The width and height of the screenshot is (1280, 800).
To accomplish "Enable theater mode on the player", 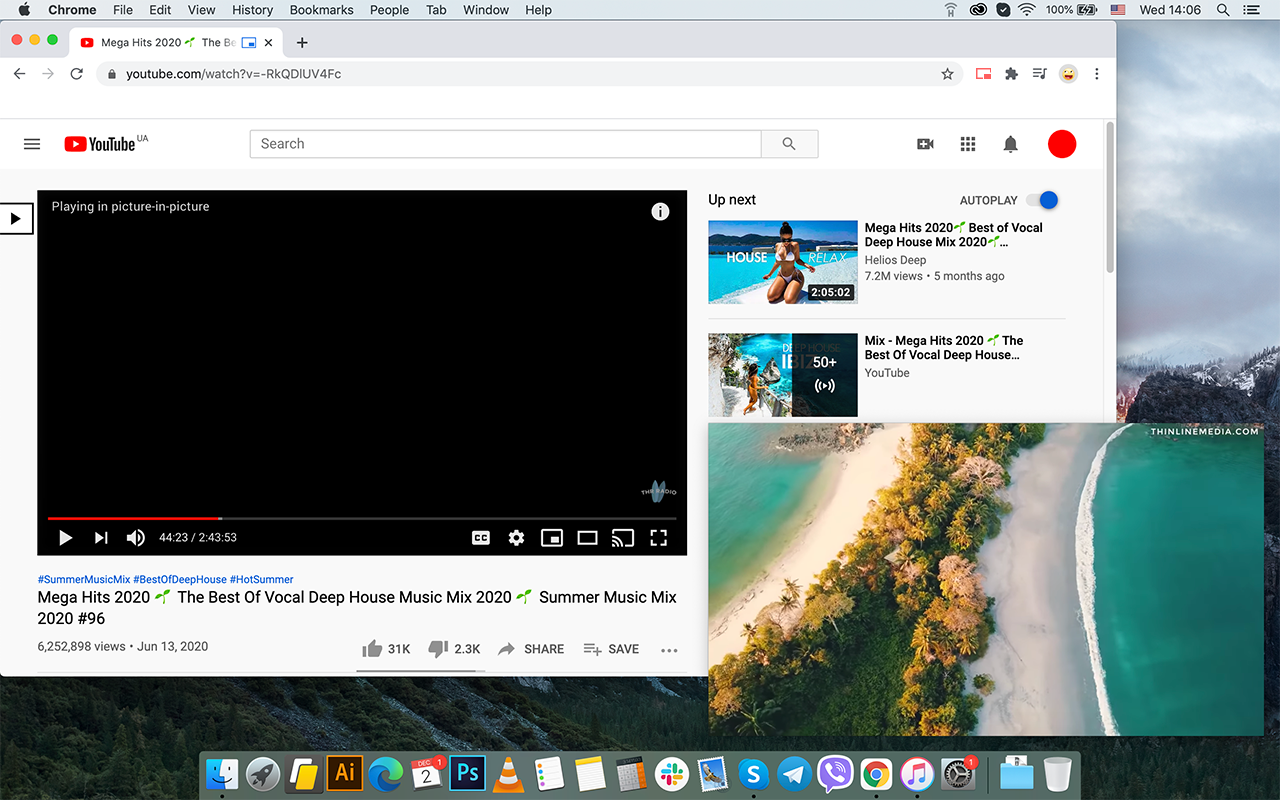I will (x=587, y=538).
